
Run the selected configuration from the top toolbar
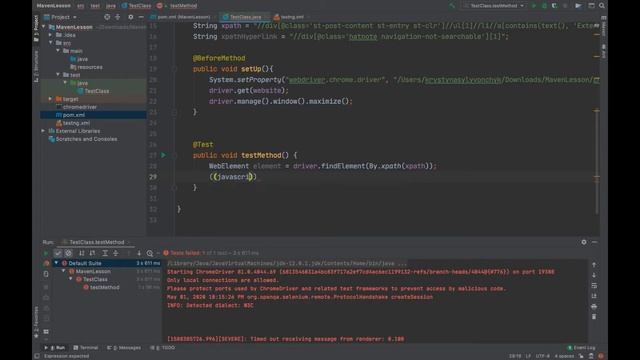click(534, 6)
